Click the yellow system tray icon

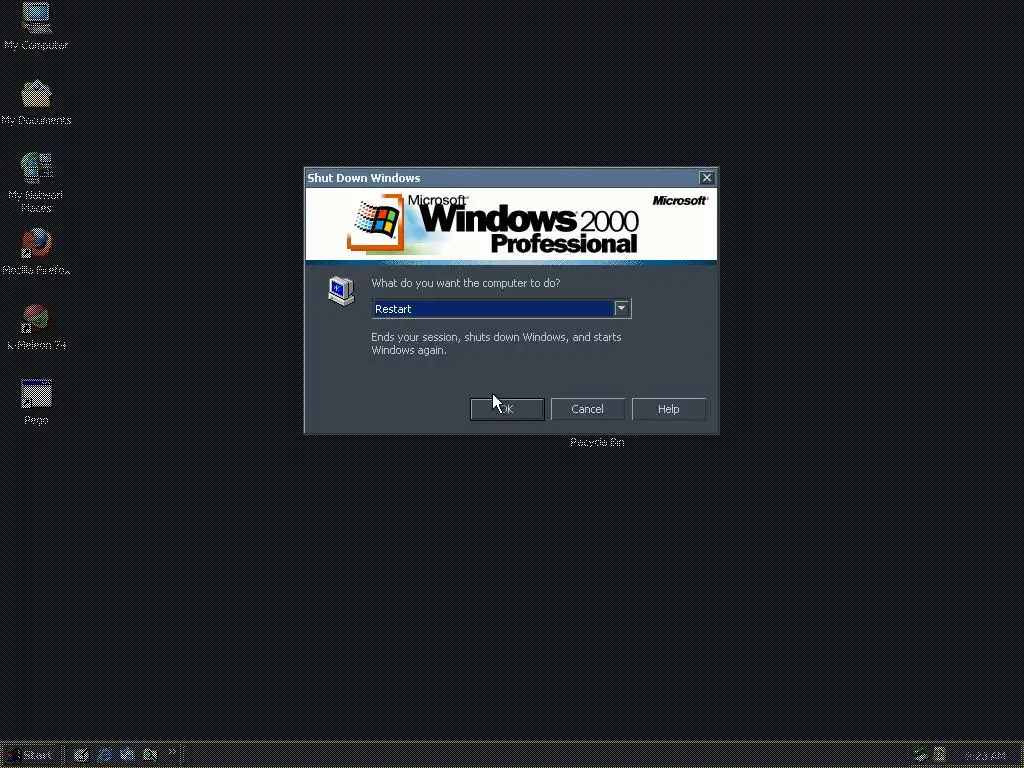tap(939, 755)
